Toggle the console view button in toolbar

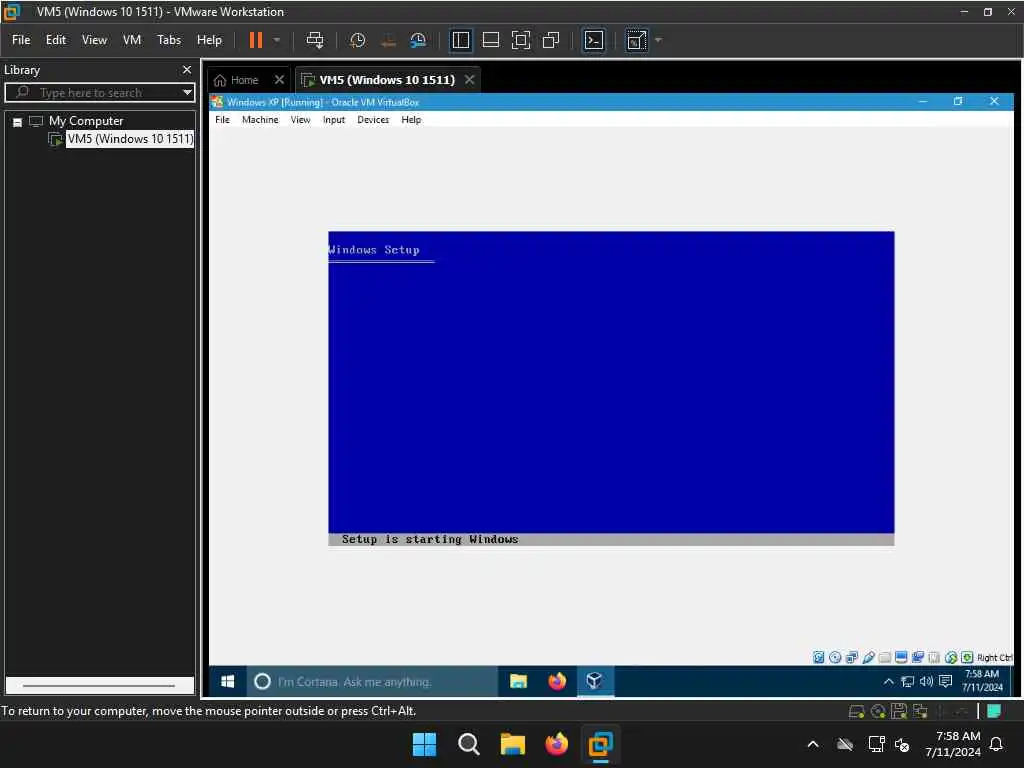594,40
